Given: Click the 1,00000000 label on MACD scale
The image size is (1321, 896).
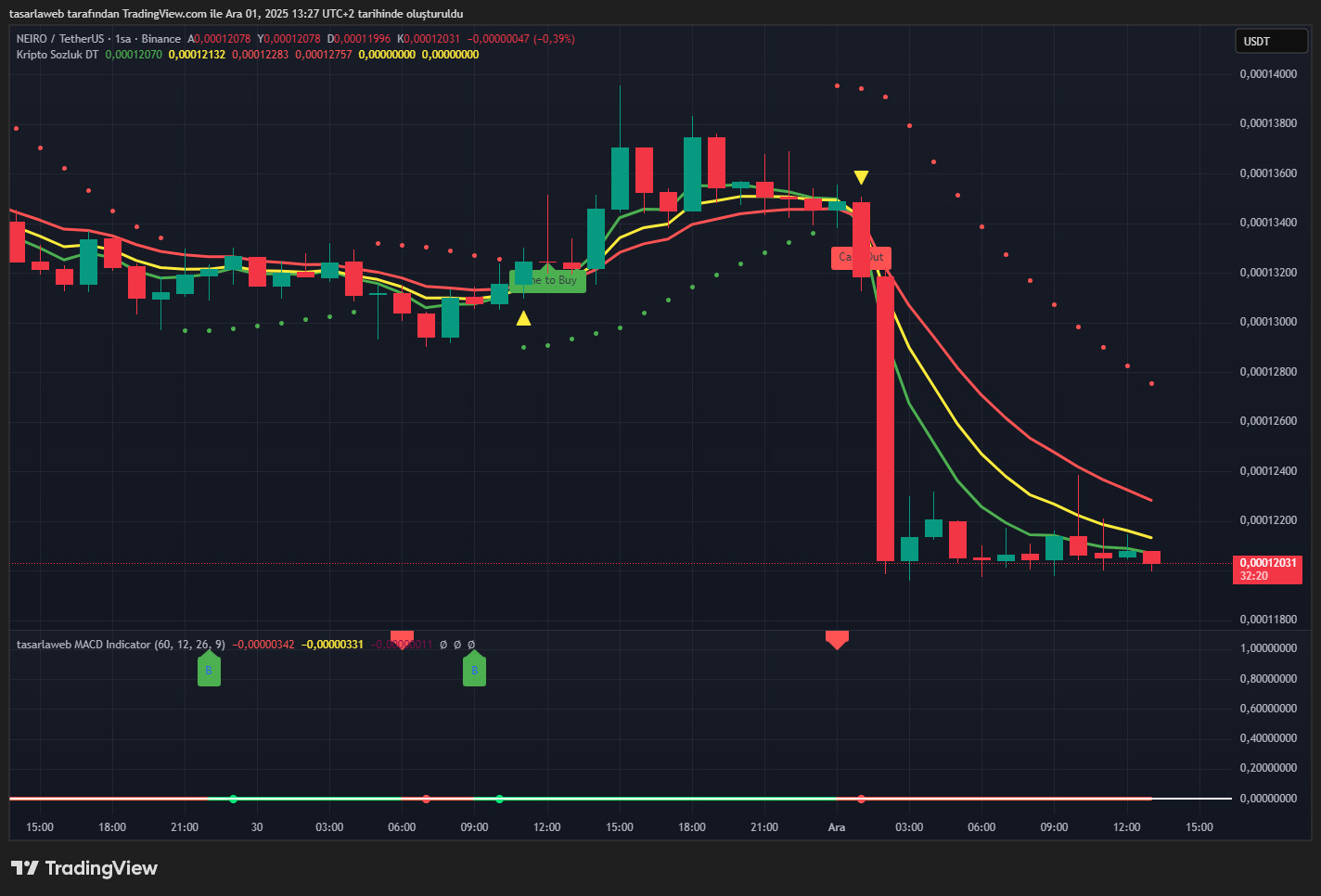Looking at the screenshot, I should point(1268,648).
